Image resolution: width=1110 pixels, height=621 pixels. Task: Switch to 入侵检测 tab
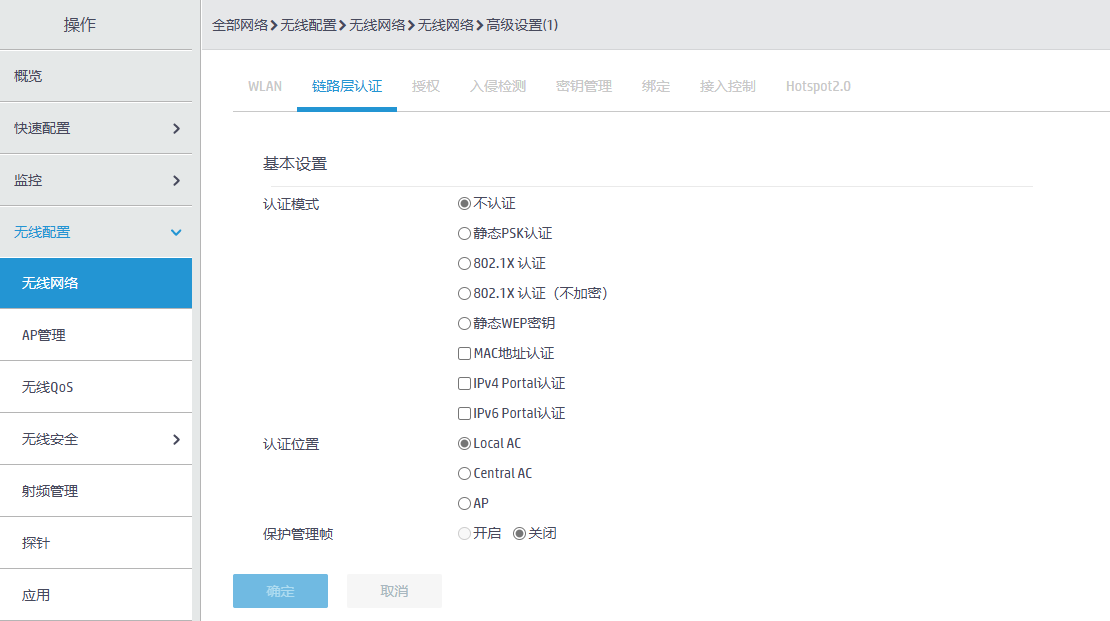click(498, 86)
